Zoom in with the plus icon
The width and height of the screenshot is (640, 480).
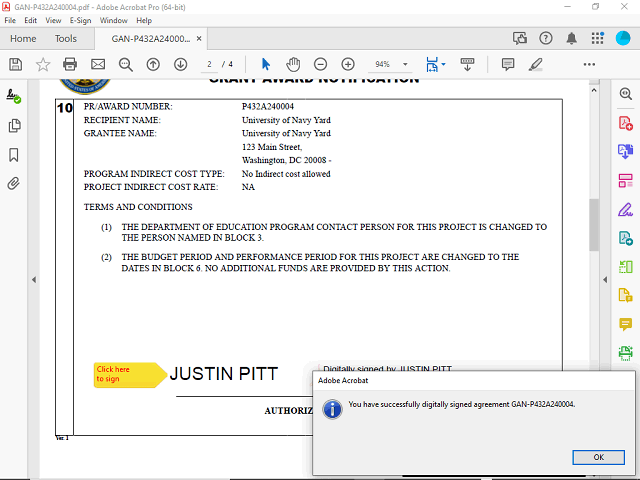click(x=348, y=64)
